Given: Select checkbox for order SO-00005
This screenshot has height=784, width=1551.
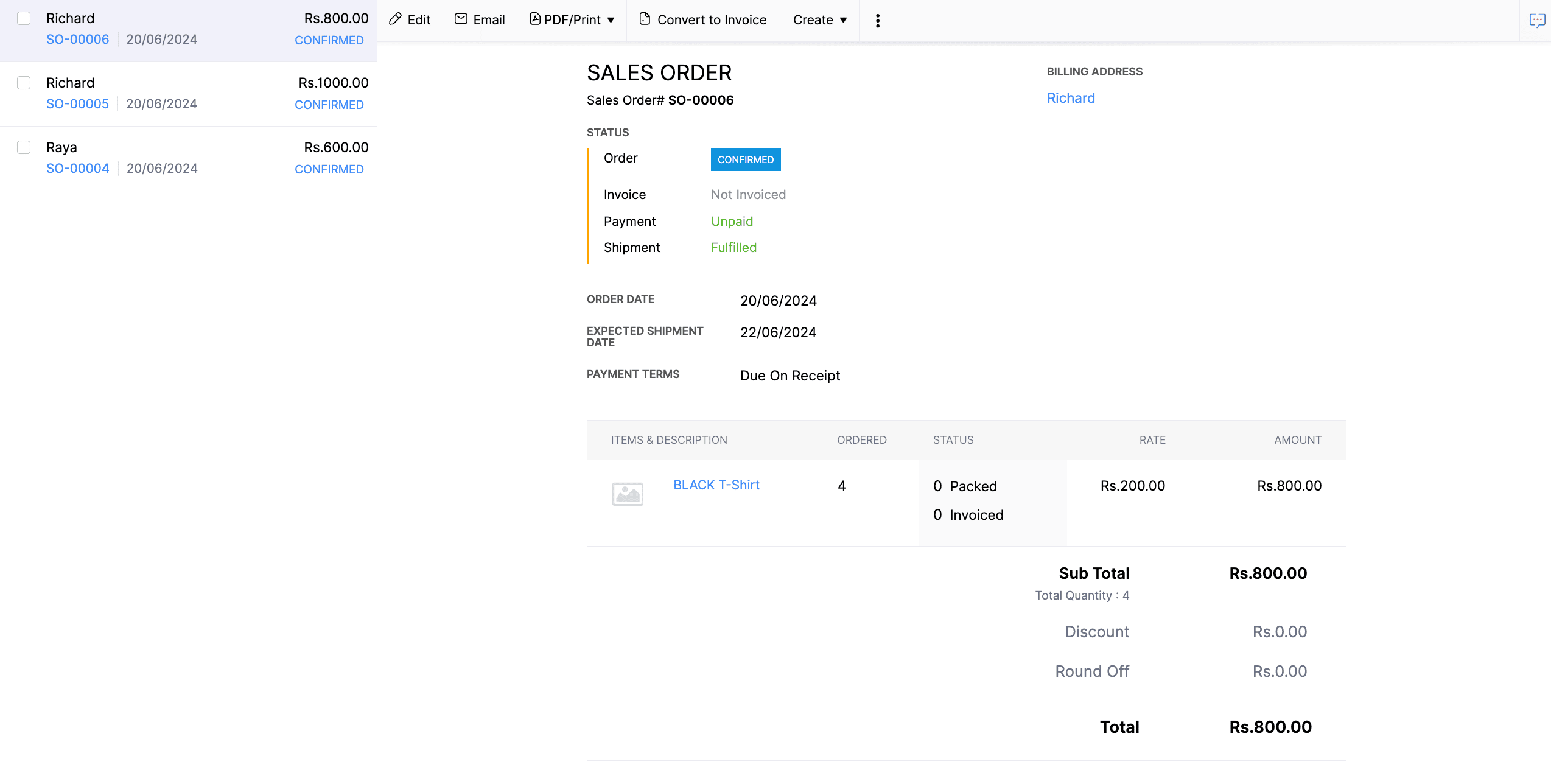Looking at the screenshot, I should [24, 83].
